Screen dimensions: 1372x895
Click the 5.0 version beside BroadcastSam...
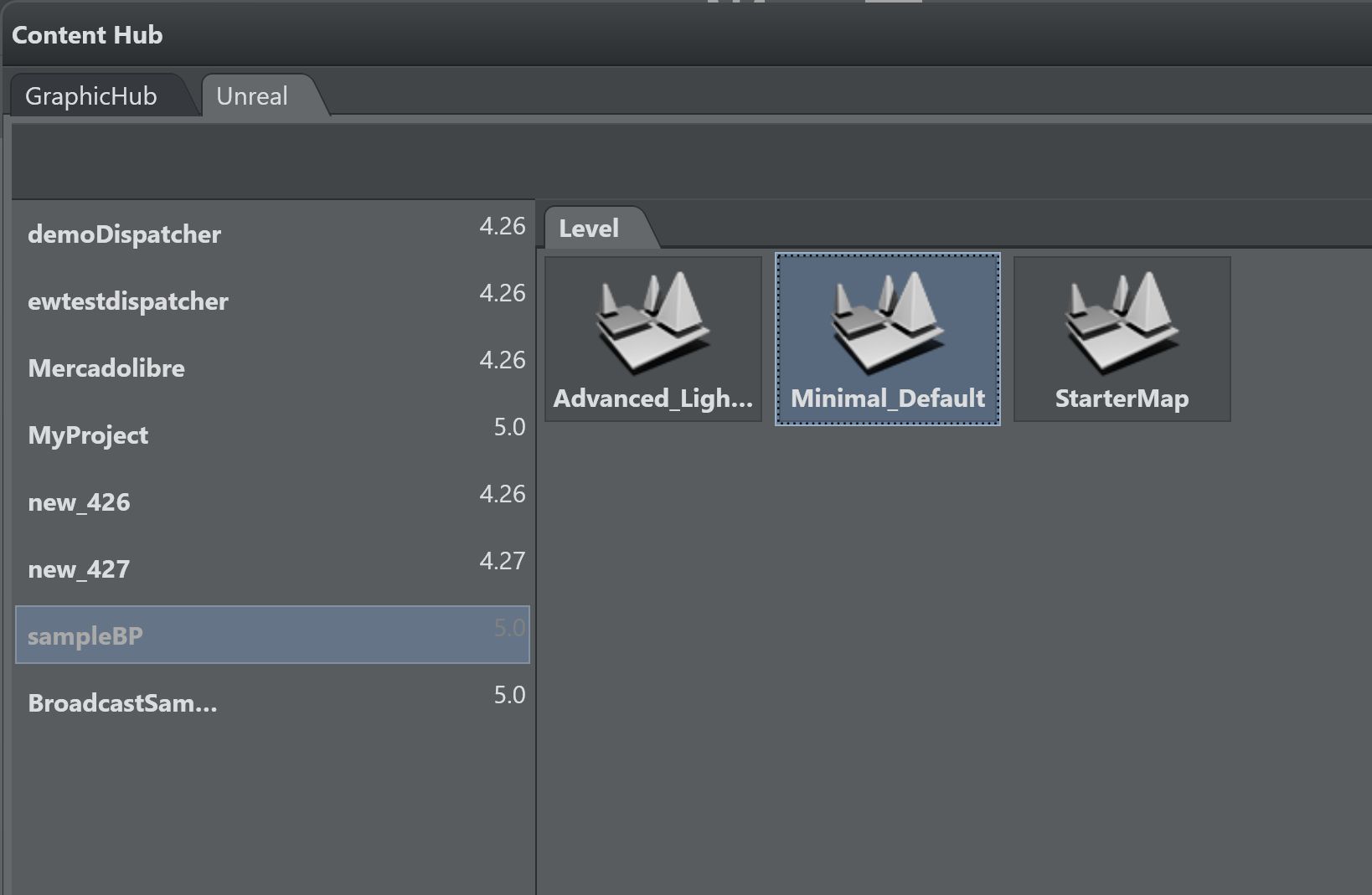pyautogui.click(x=509, y=695)
